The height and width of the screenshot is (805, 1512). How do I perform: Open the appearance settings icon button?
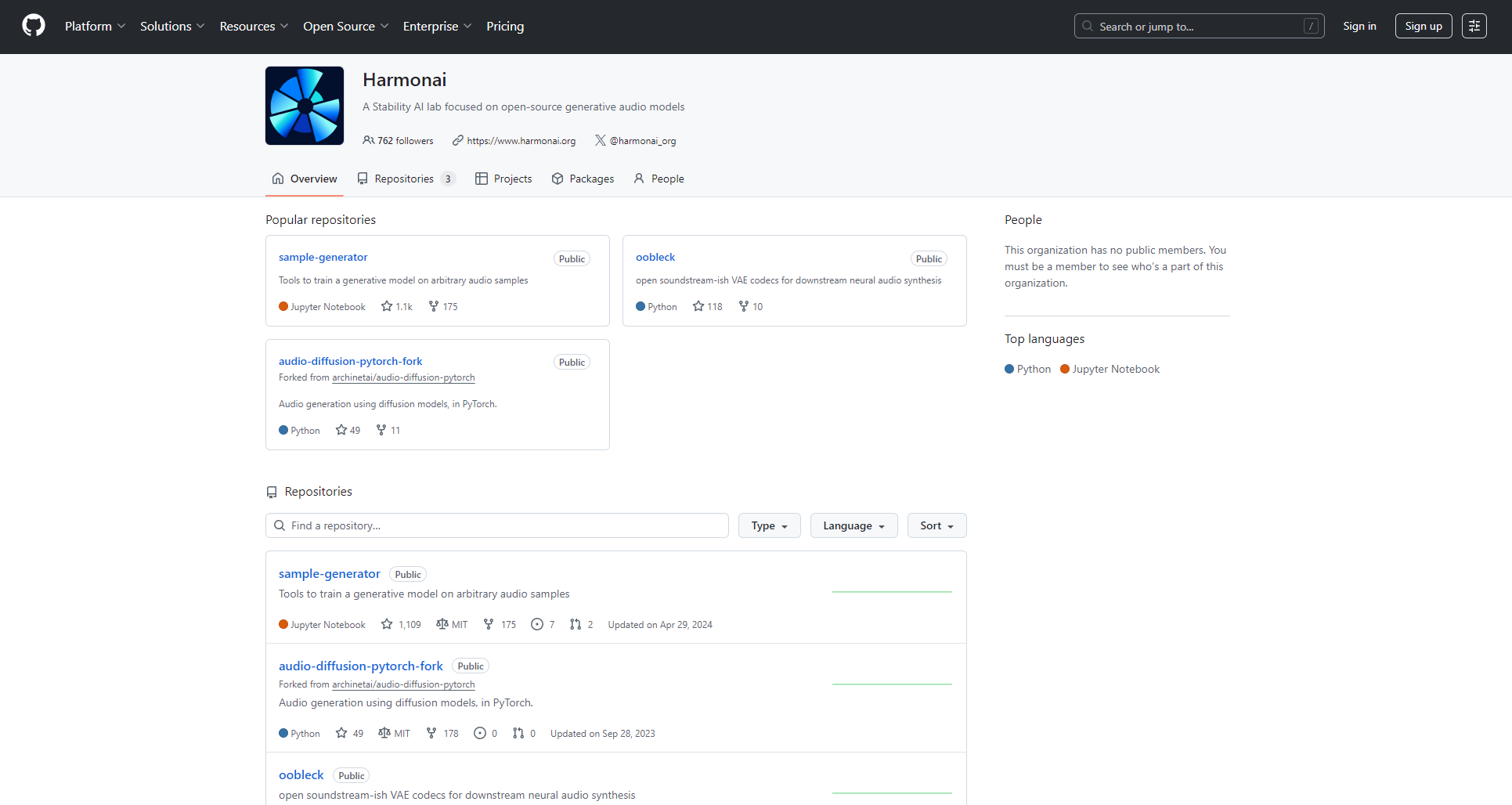pos(1474,26)
